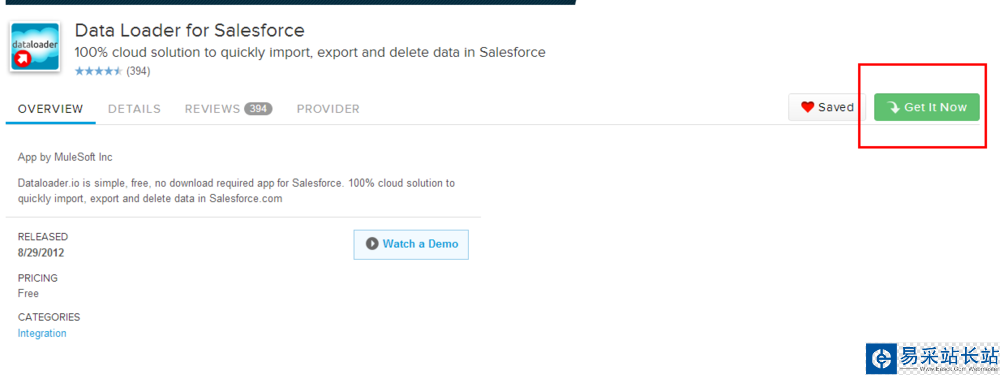
Task: Go to the Provider tab
Action: (328, 109)
